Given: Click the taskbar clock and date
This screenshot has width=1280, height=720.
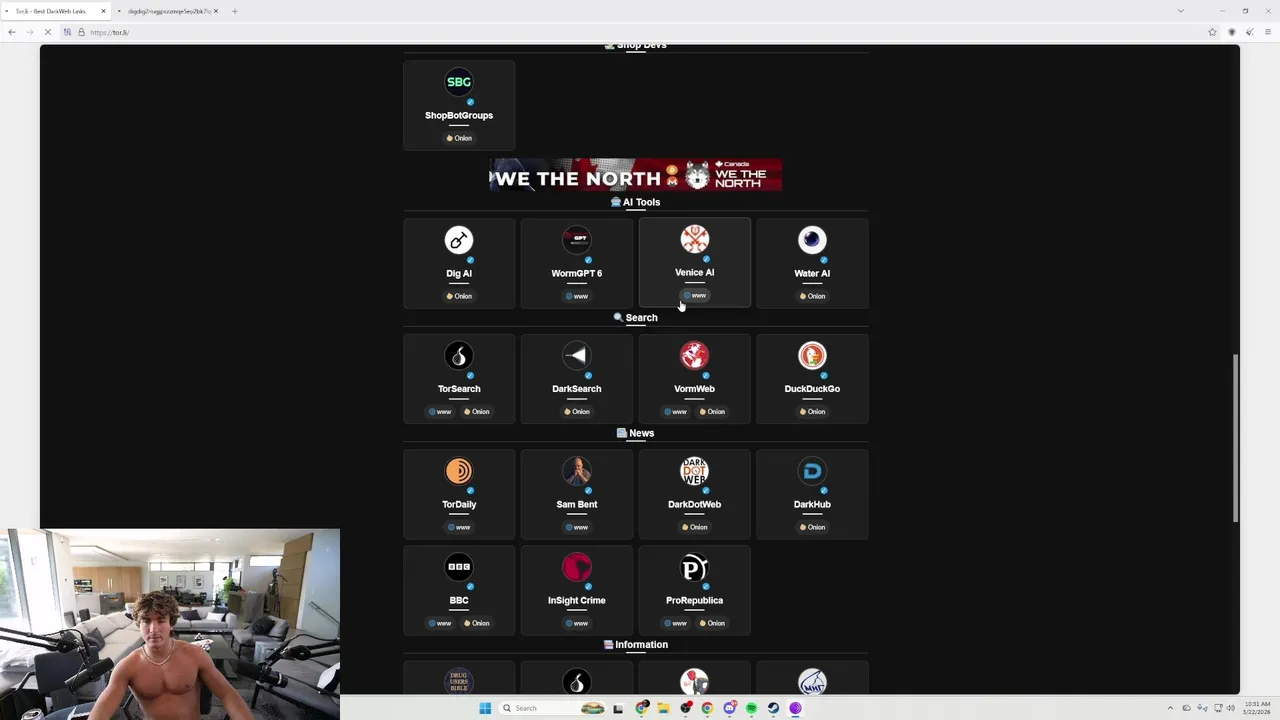Looking at the screenshot, I should click(1257, 708).
